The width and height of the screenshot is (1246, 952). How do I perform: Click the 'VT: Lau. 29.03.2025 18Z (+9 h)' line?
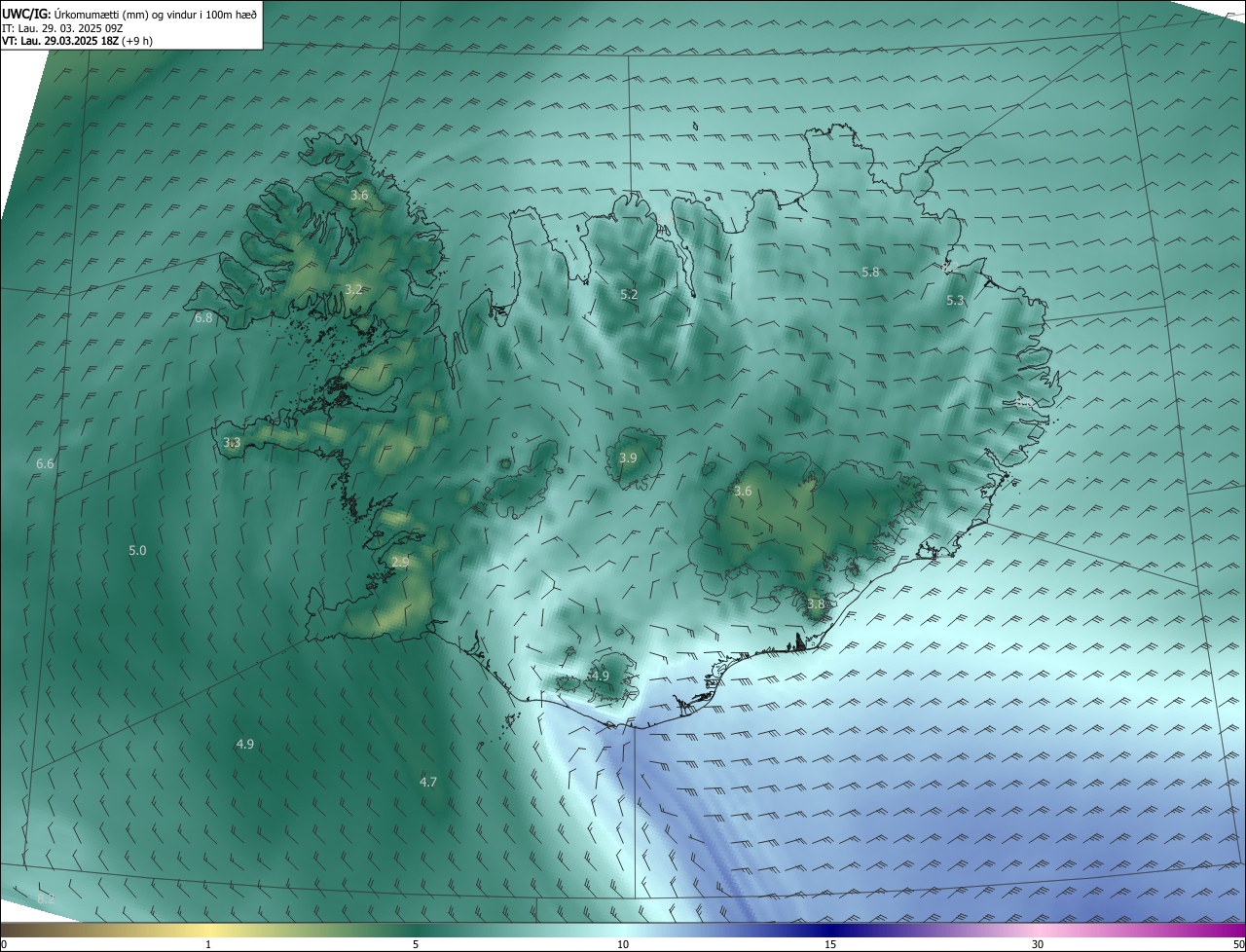[x=77, y=41]
